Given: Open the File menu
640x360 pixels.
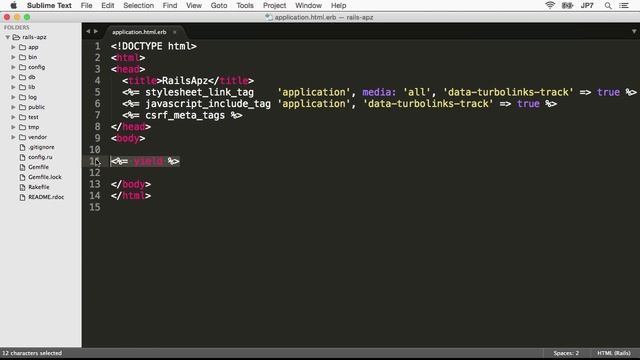Looking at the screenshot, I should tap(86, 5).
